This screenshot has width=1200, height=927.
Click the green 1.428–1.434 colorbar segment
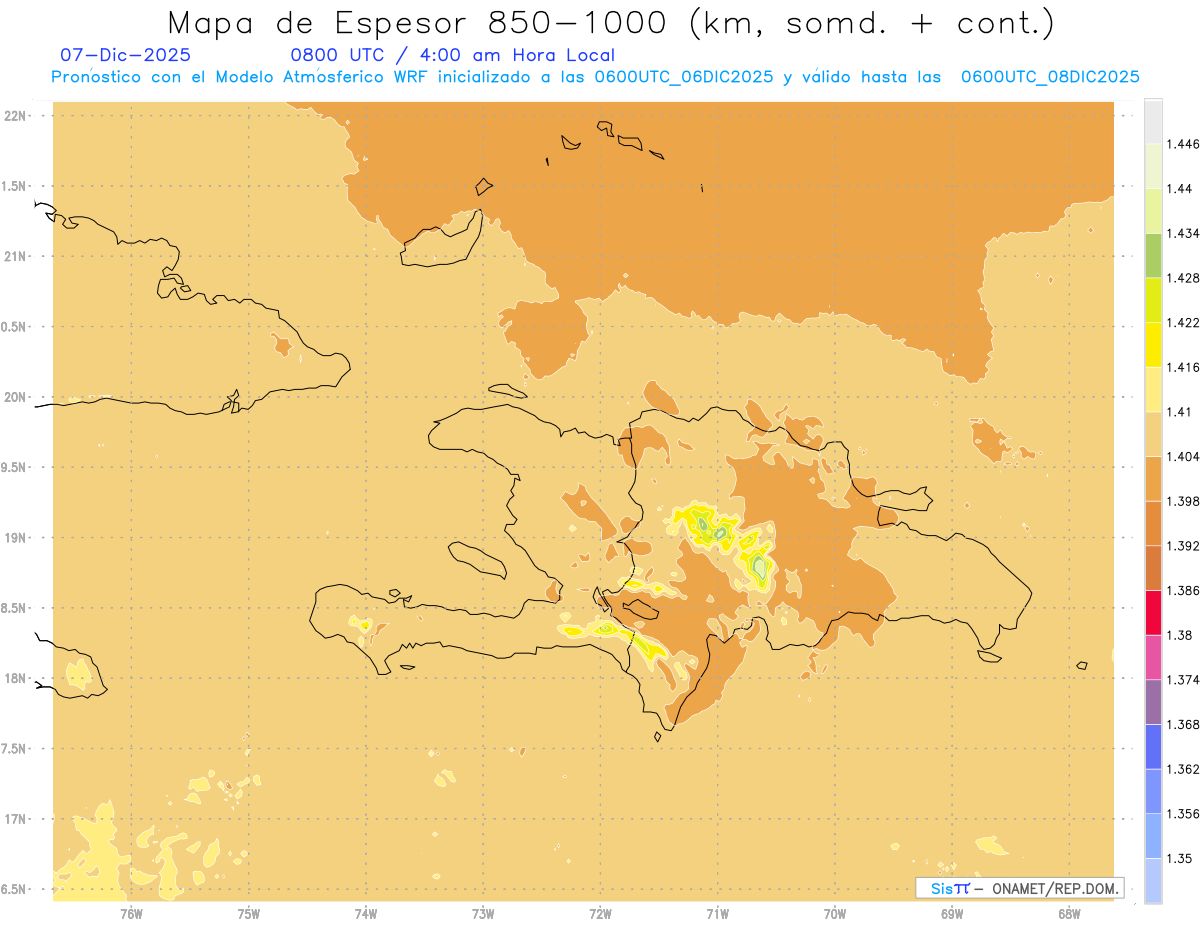(x=1153, y=255)
